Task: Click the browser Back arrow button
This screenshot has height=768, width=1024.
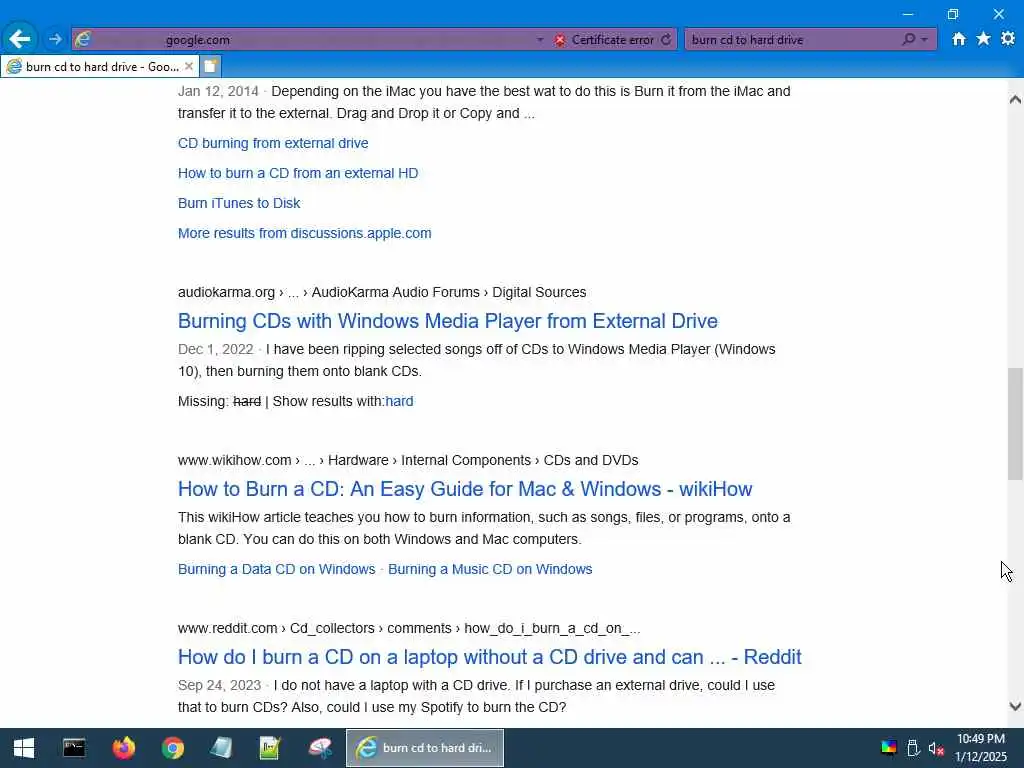Action: click(20, 39)
